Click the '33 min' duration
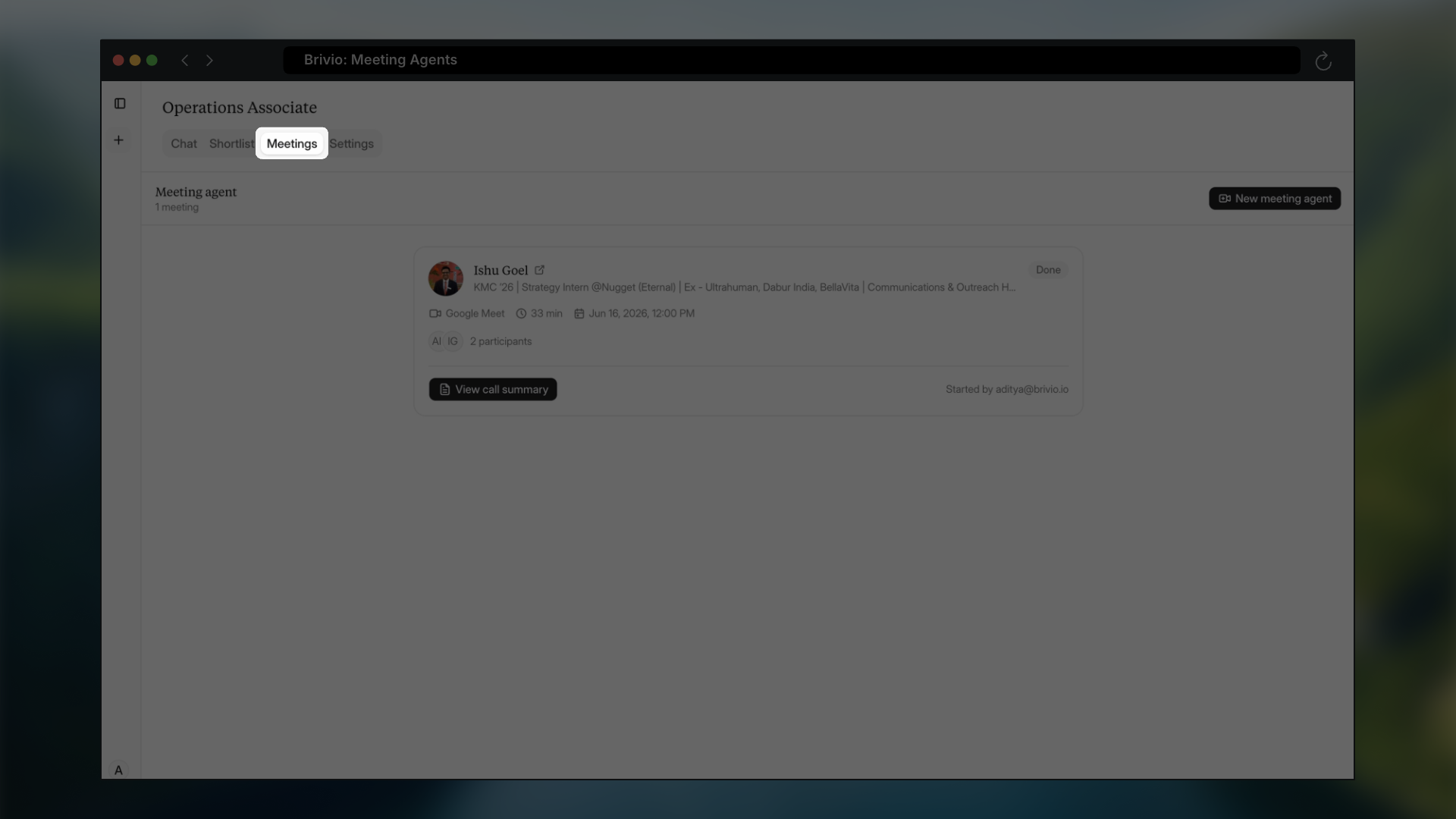Screen dimensions: 1456x819 tap(547, 313)
